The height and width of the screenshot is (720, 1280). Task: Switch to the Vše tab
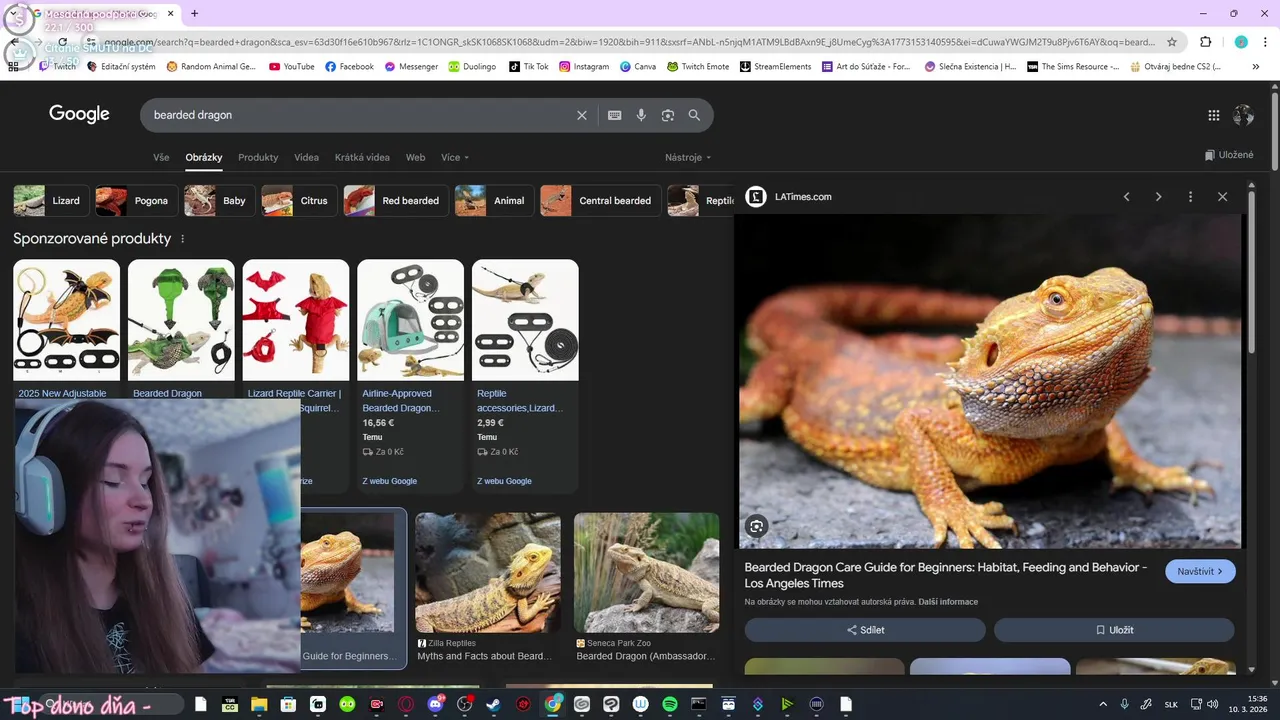[x=161, y=158]
